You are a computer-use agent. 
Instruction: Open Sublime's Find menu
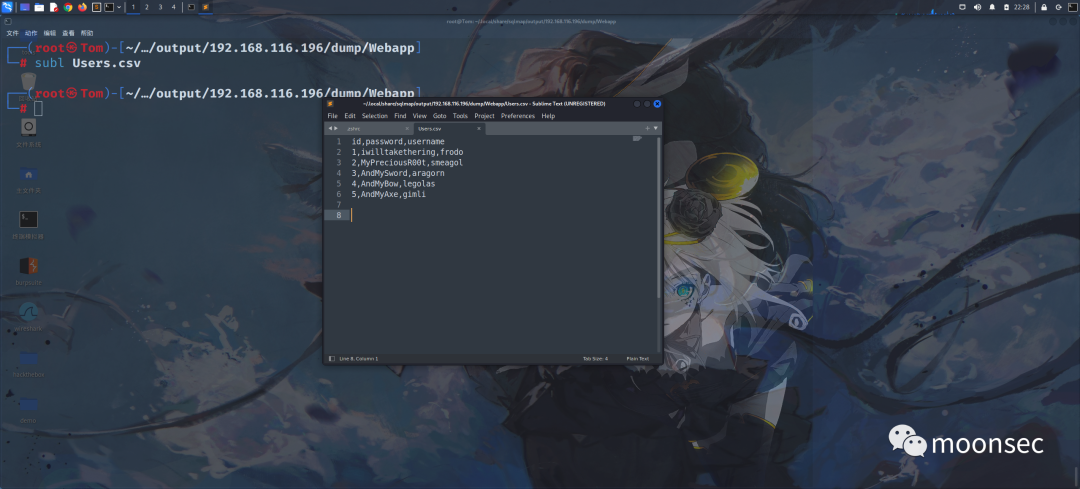click(x=400, y=116)
